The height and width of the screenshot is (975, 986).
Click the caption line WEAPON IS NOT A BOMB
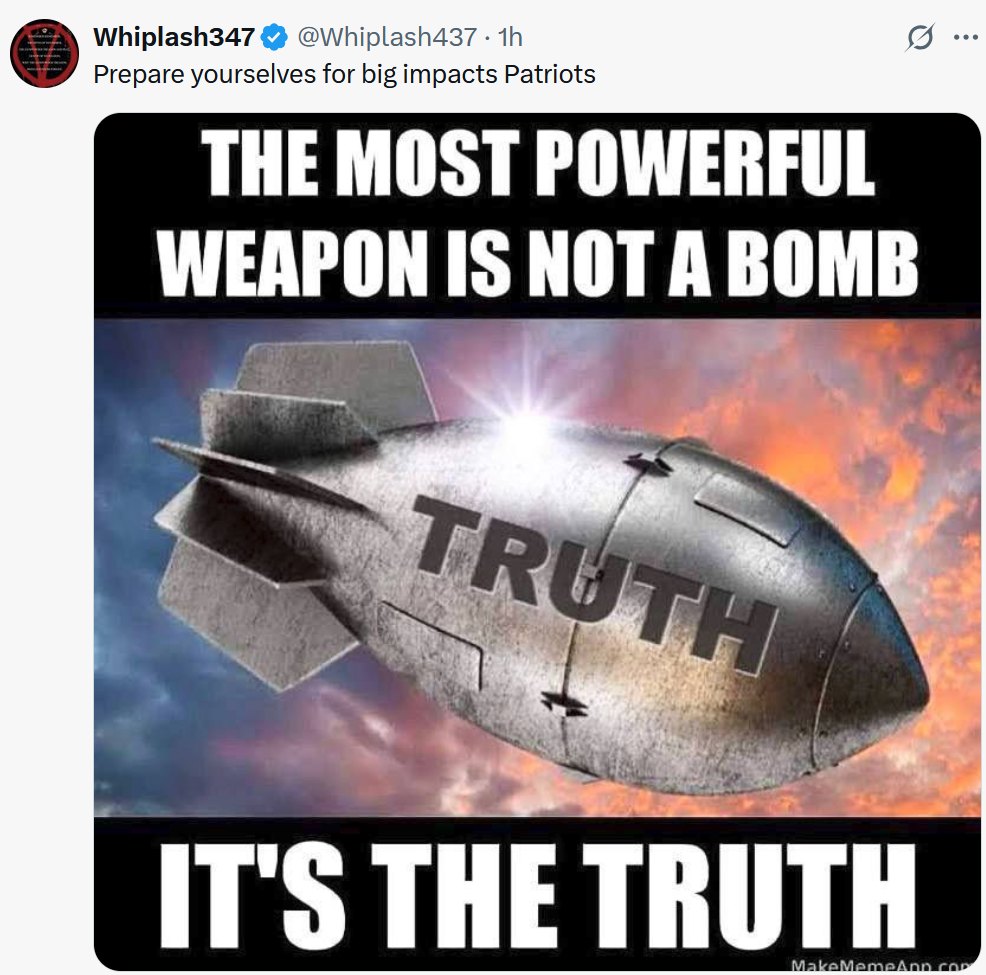pos(538,263)
